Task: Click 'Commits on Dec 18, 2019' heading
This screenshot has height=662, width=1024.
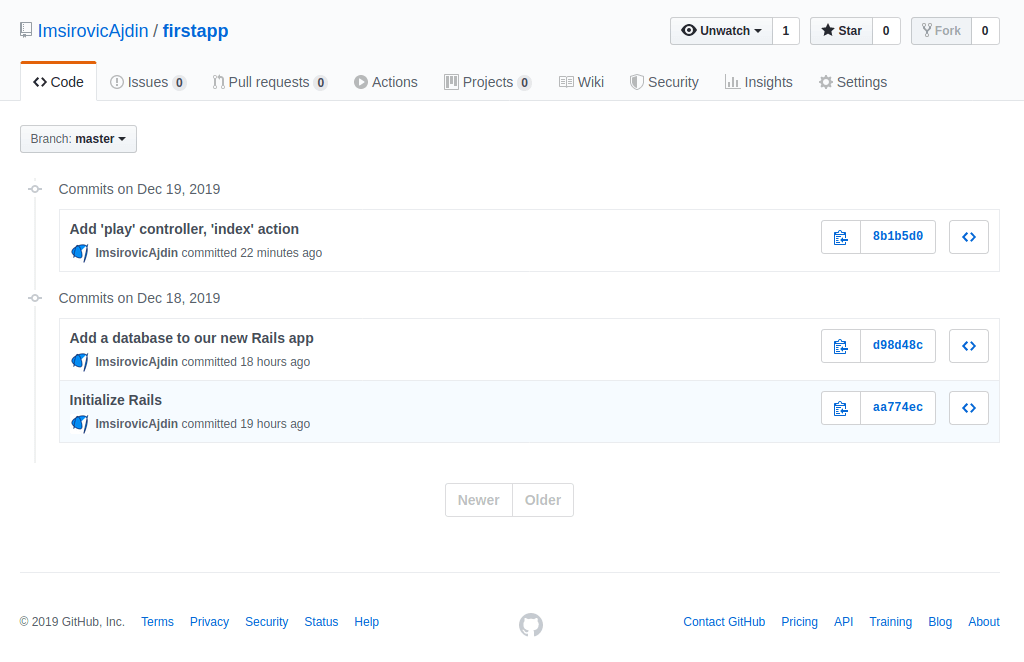Action: pyautogui.click(x=139, y=298)
